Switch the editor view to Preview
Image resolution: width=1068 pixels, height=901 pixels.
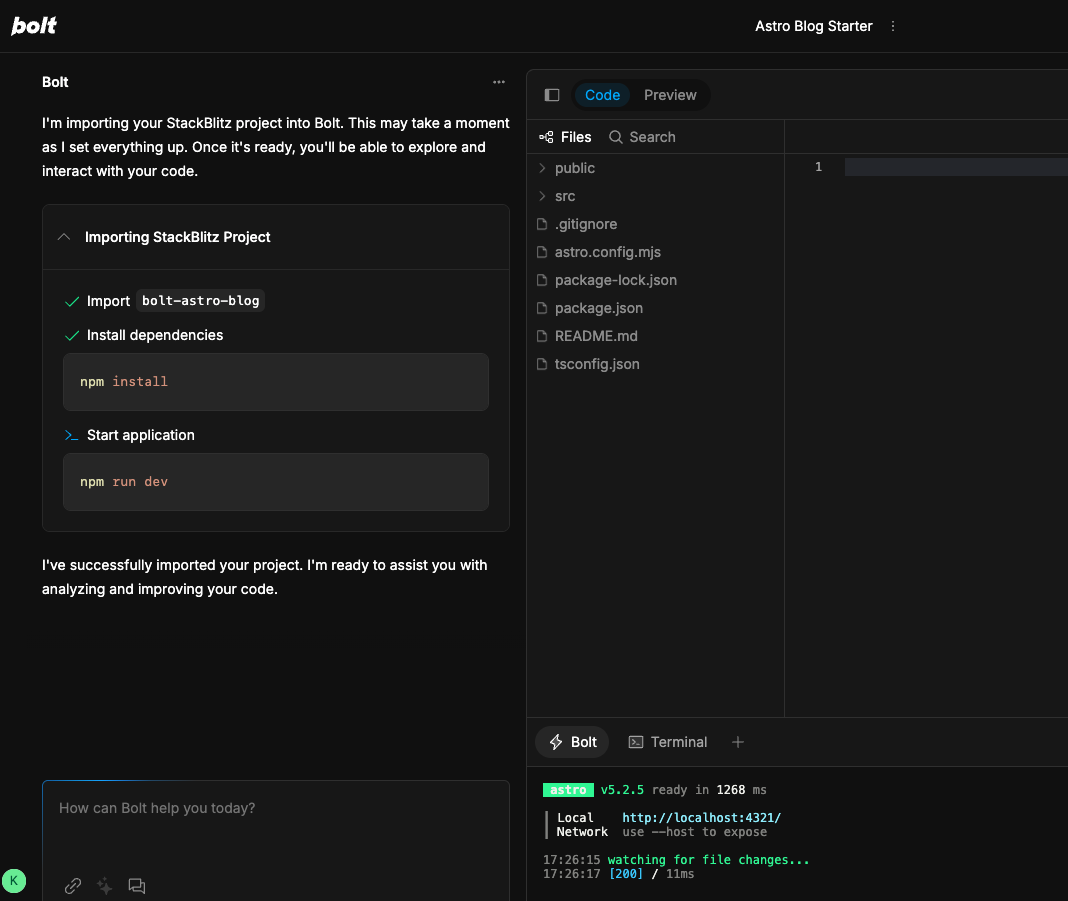(x=670, y=94)
